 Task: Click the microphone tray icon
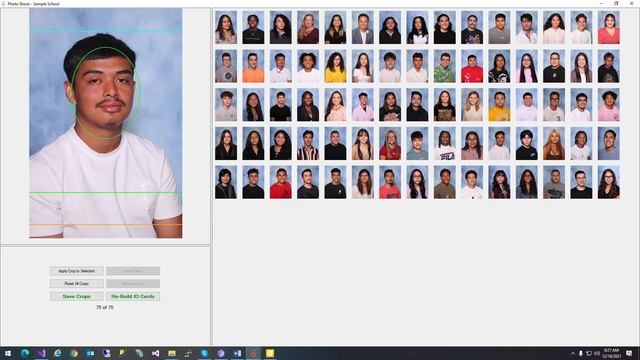pos(581,353)
